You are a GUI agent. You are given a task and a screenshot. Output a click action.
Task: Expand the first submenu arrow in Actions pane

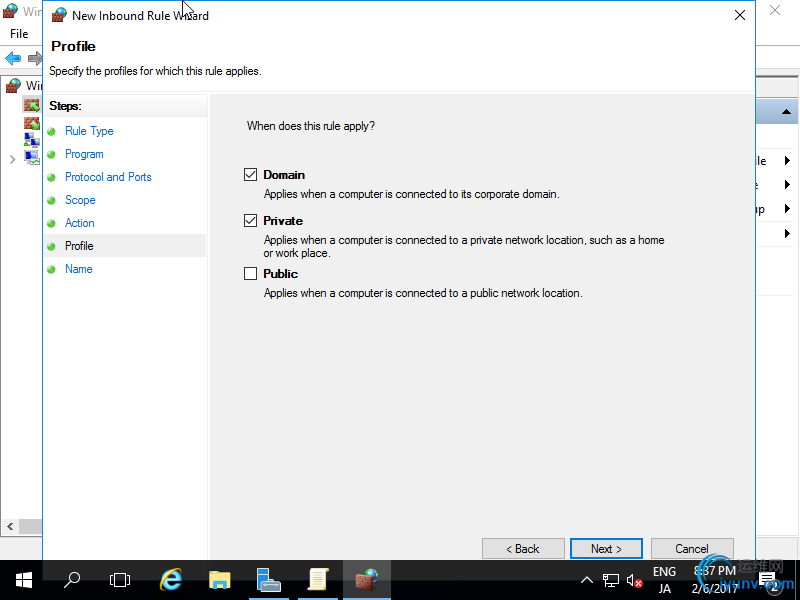[787, 161]
